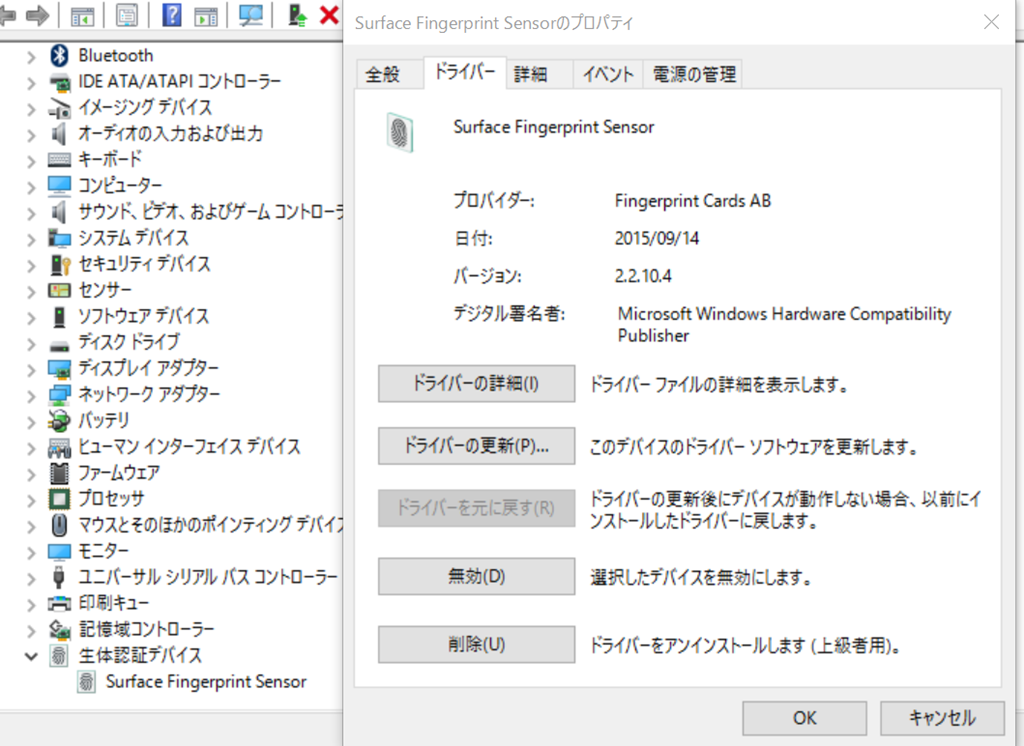Click the print queue printer icon
The image size is (1024, 746).
click(x=59, y=604)
